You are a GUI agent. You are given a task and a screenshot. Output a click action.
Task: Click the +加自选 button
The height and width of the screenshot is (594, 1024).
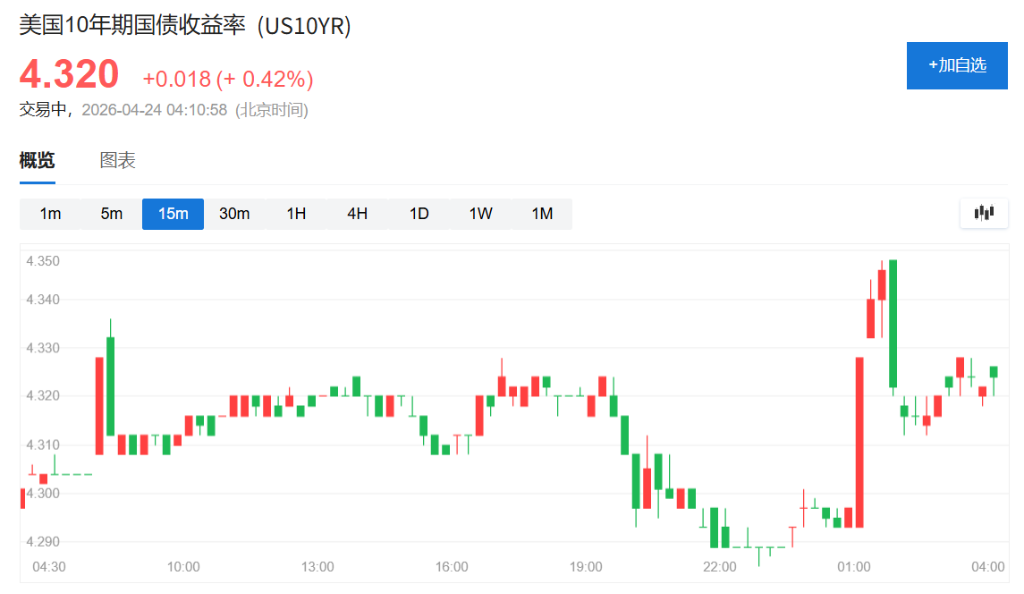(957, 66)
